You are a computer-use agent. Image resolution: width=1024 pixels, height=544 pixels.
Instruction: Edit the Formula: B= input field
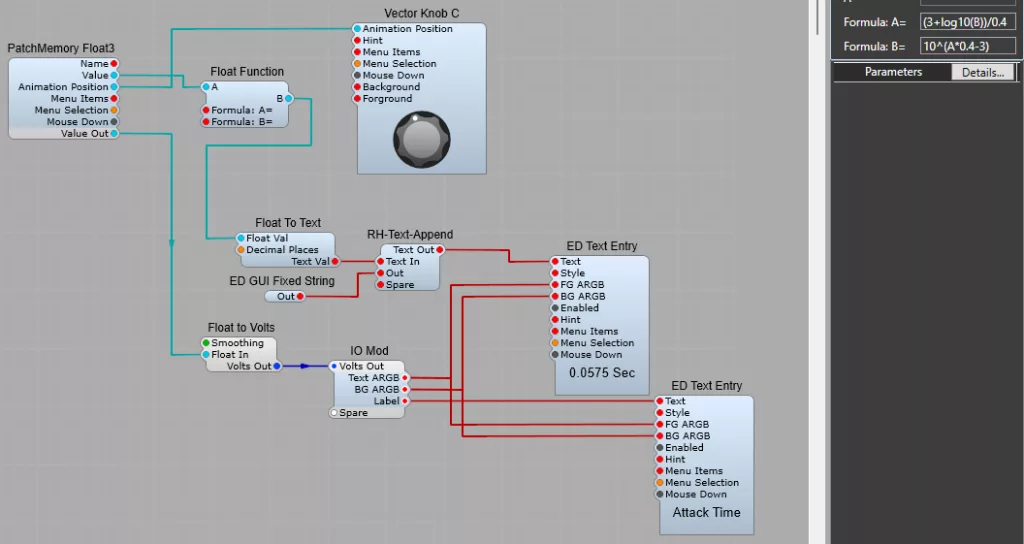pyautogui.click(x=967, y=46)
